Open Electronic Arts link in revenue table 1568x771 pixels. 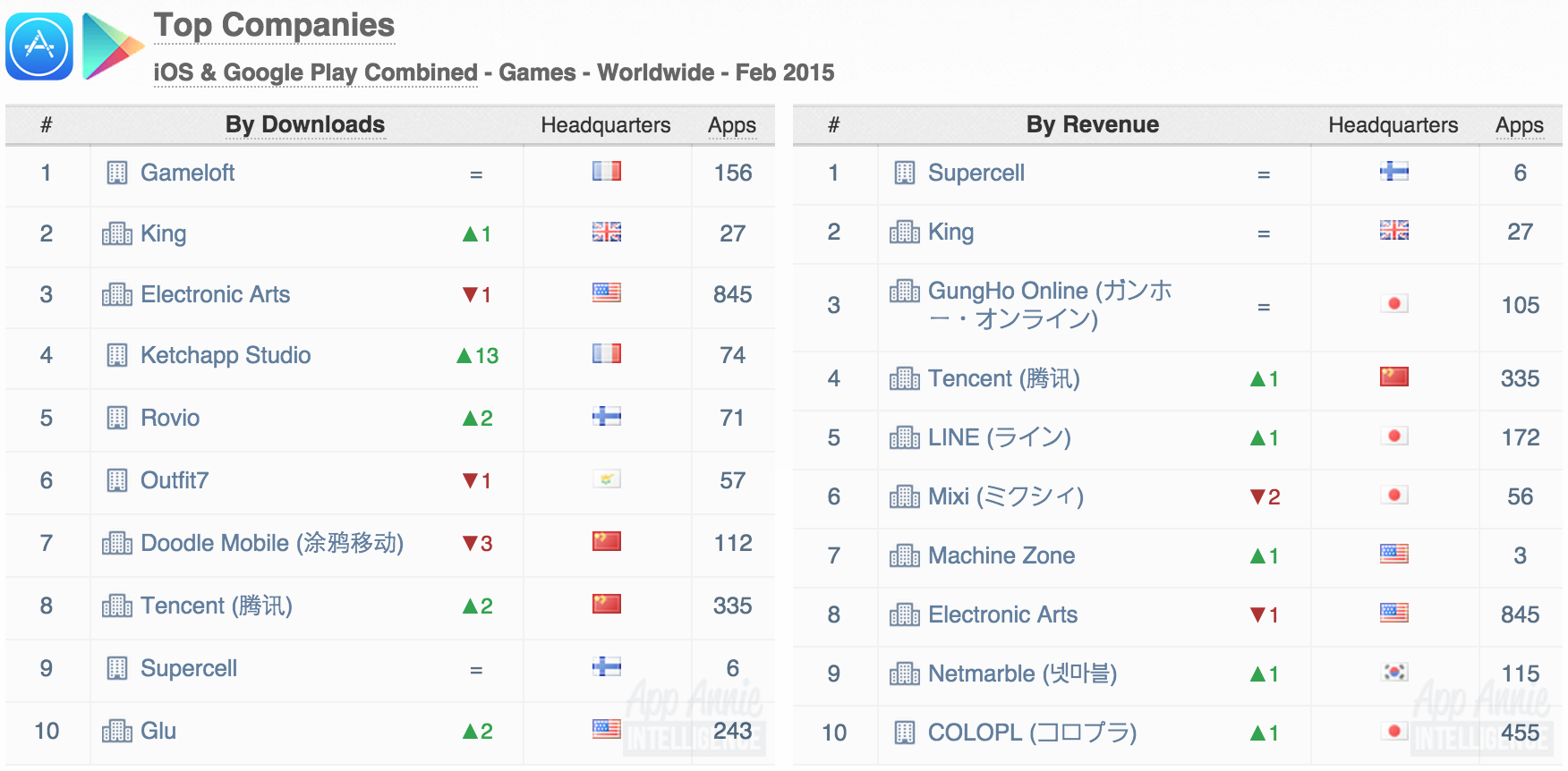click(x=1003, y=614)
